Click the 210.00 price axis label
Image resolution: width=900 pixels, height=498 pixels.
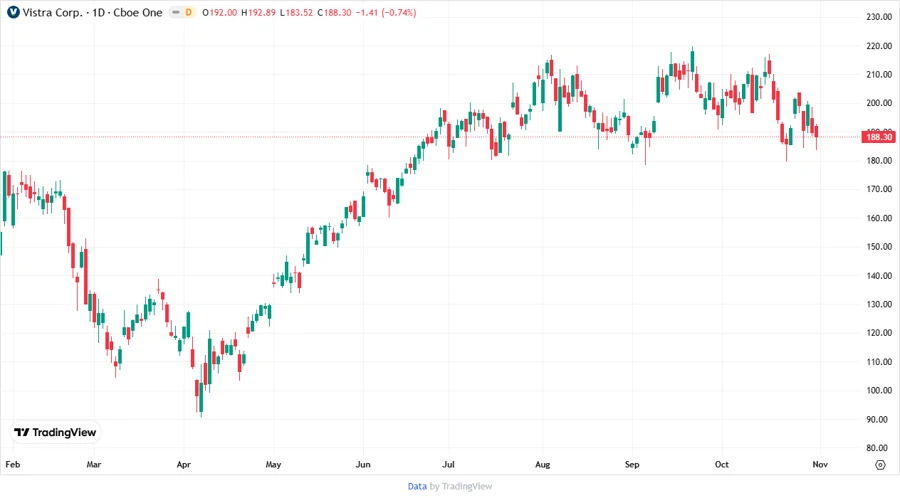[x=879, y=75]
